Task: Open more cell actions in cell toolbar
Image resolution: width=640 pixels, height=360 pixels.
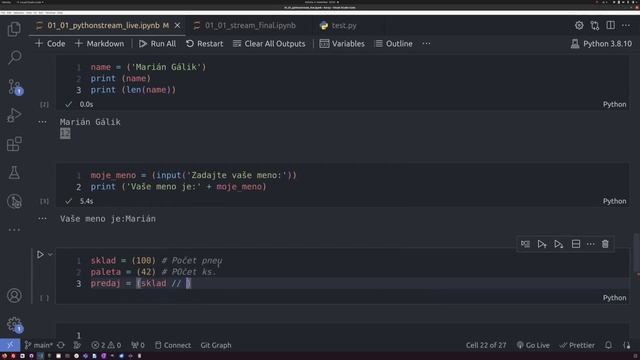Action: [x=591, y=244]
